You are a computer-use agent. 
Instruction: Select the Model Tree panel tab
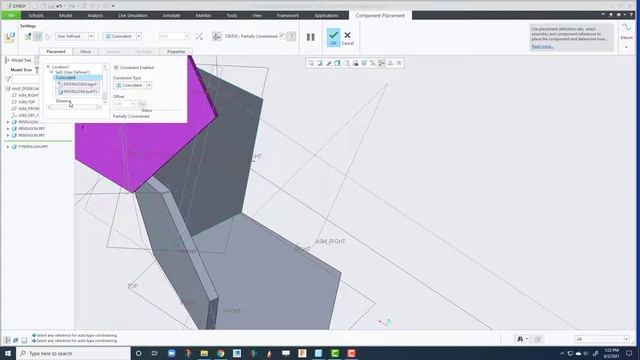[x=19, y=60]
